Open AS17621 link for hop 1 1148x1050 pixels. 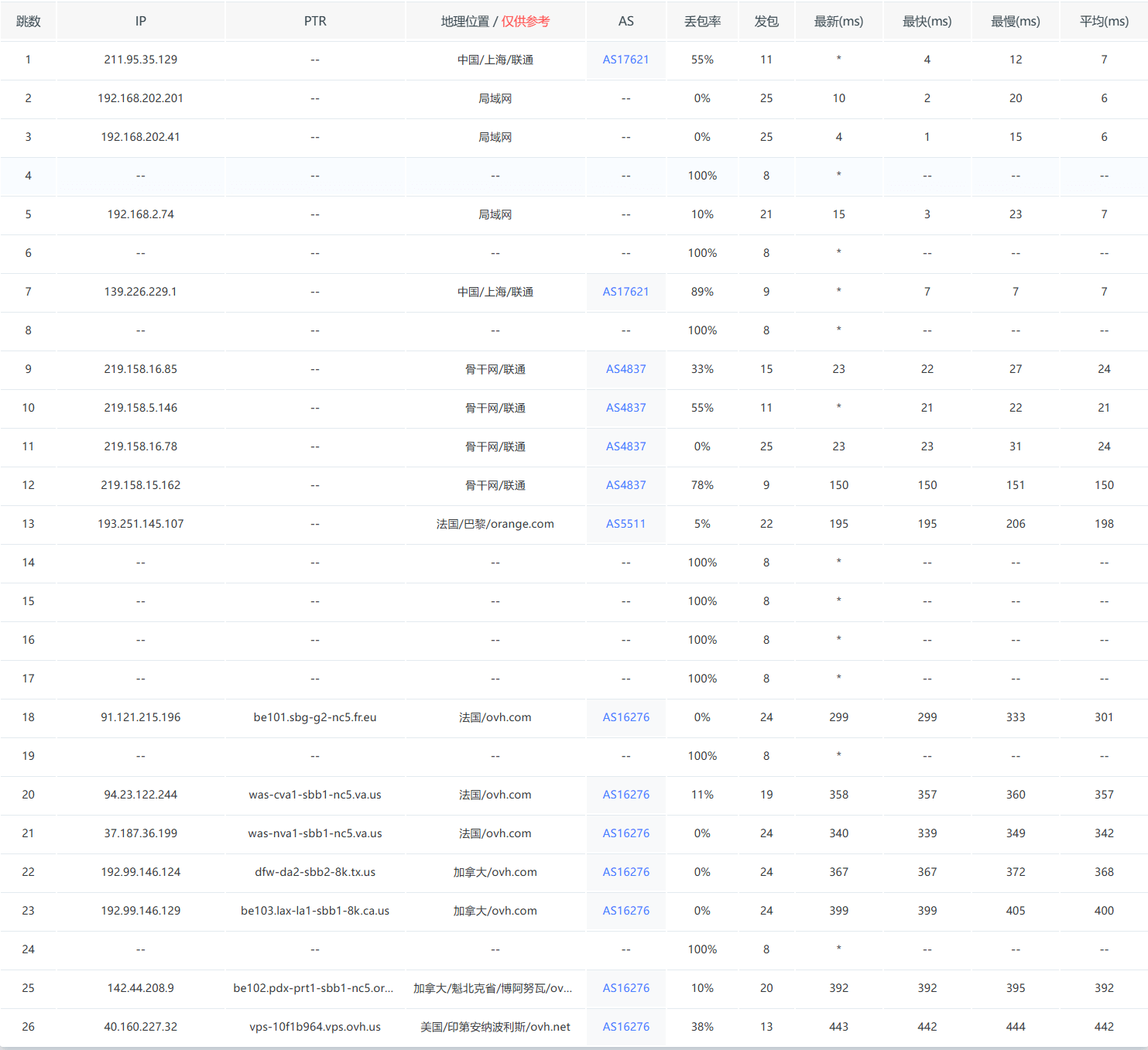tap(625, 60)
